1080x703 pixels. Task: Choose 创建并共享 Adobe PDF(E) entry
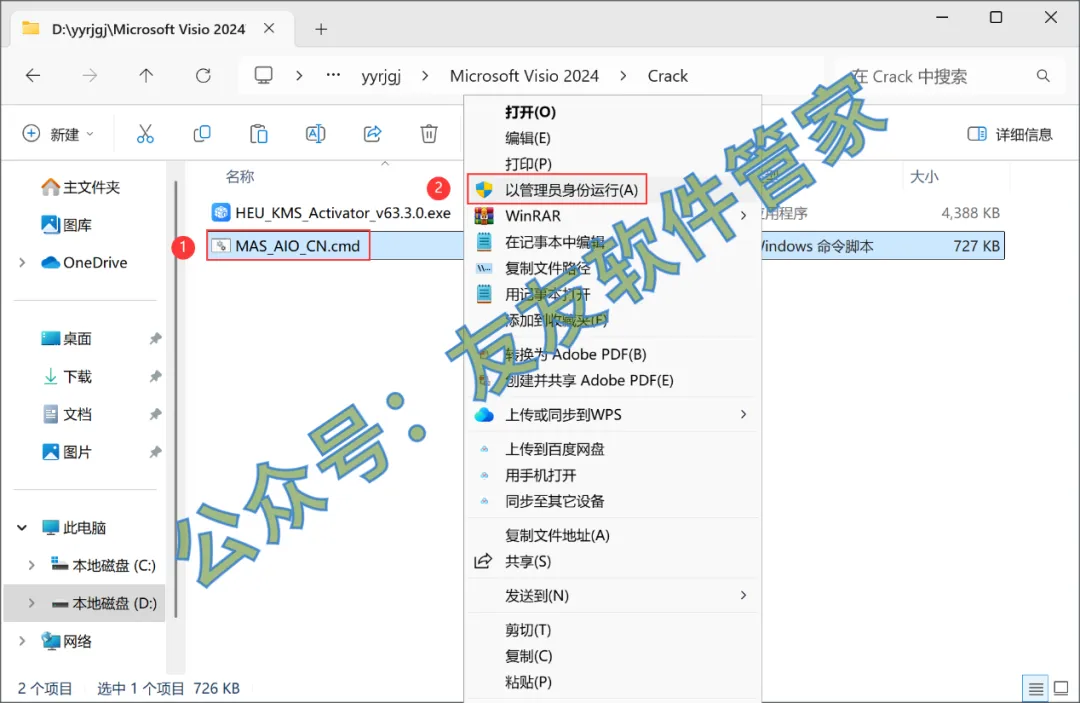613,380
